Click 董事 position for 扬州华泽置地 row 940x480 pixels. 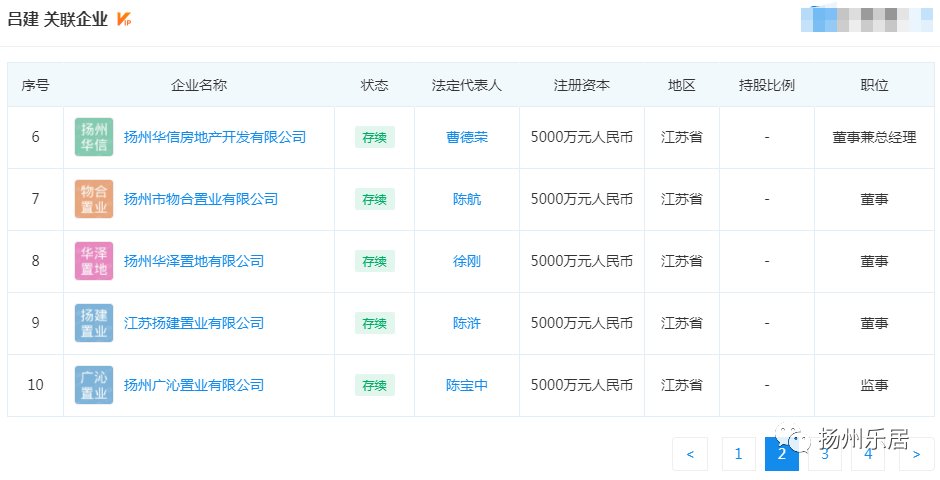pos(875,261)
